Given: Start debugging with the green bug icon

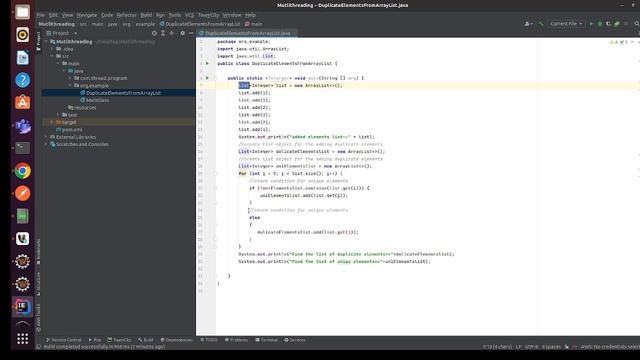Looking at the screenshot, I should (600, 24).
